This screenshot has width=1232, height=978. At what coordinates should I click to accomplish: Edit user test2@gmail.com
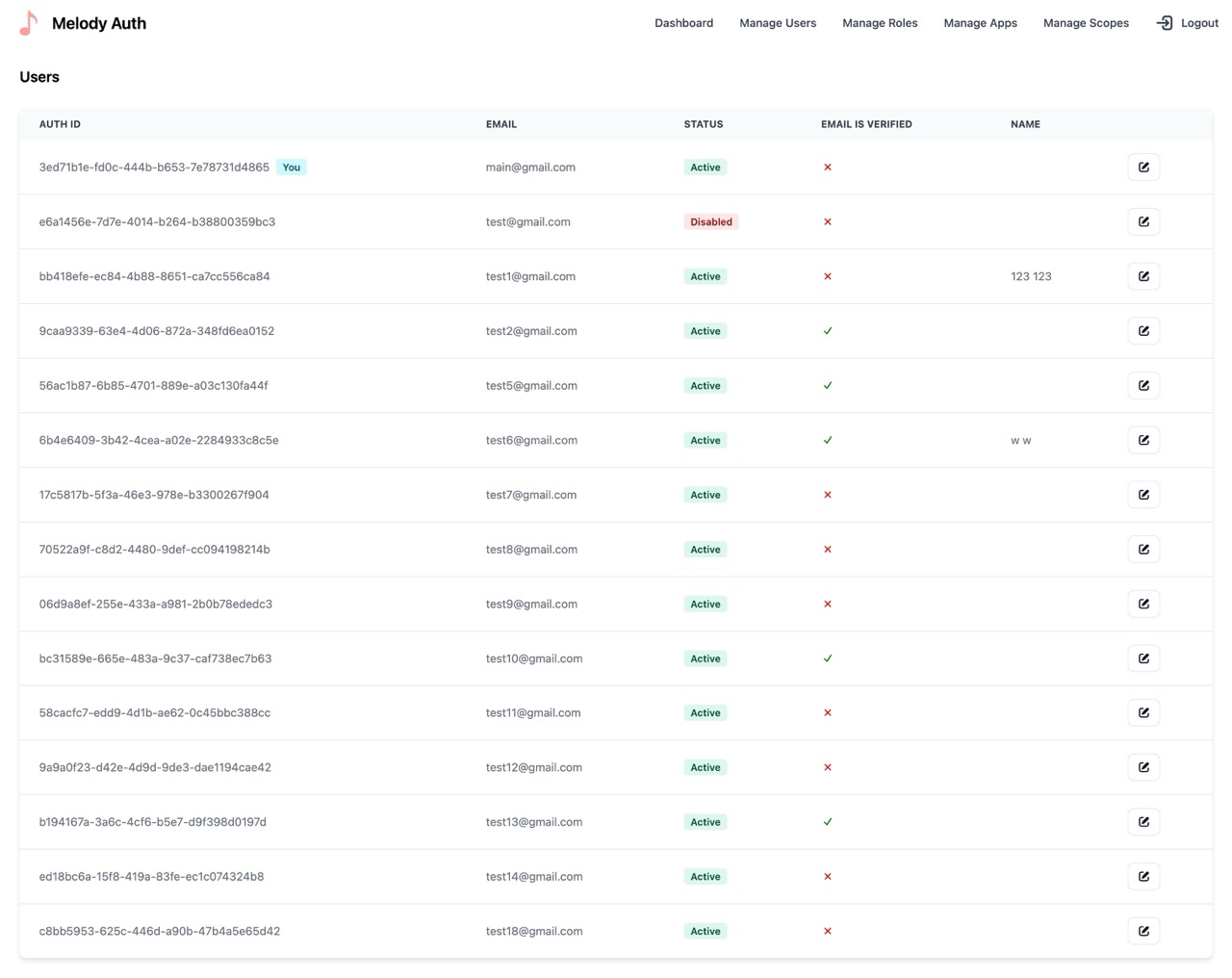tap(1143, 331)
